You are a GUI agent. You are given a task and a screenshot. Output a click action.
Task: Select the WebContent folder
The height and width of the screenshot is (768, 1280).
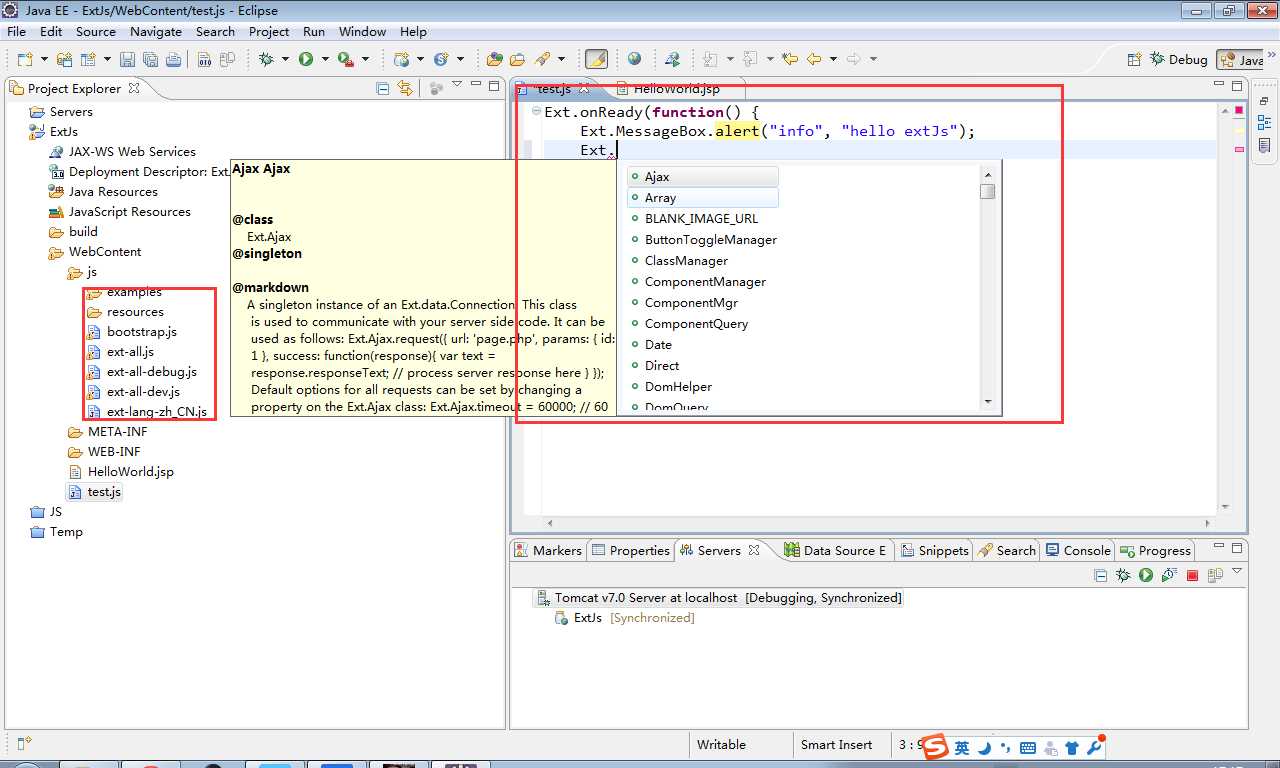(x=105, y=252)
